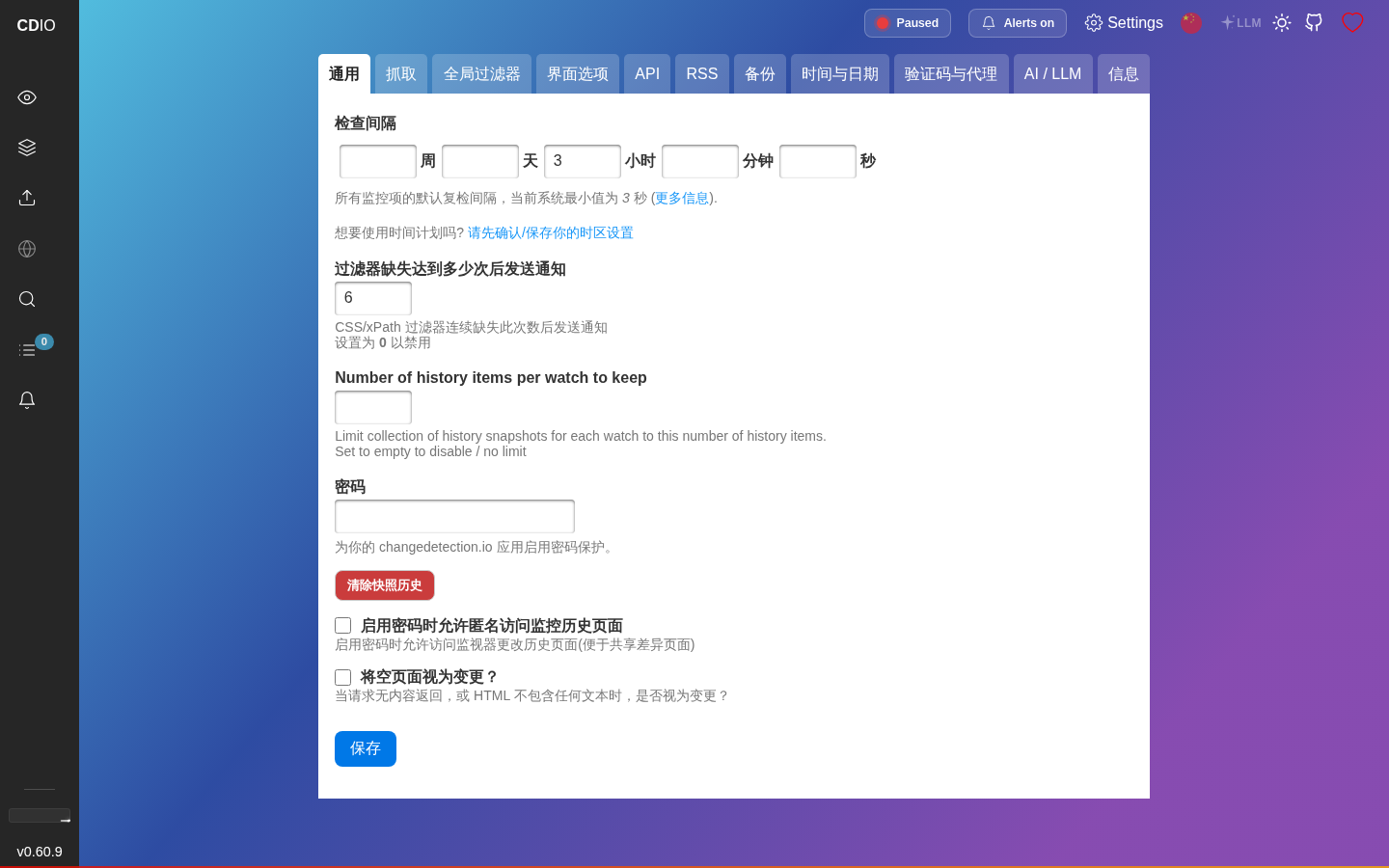Click the 保存 save button
This screenshot has height=868, width=1389.
point(366,749)
